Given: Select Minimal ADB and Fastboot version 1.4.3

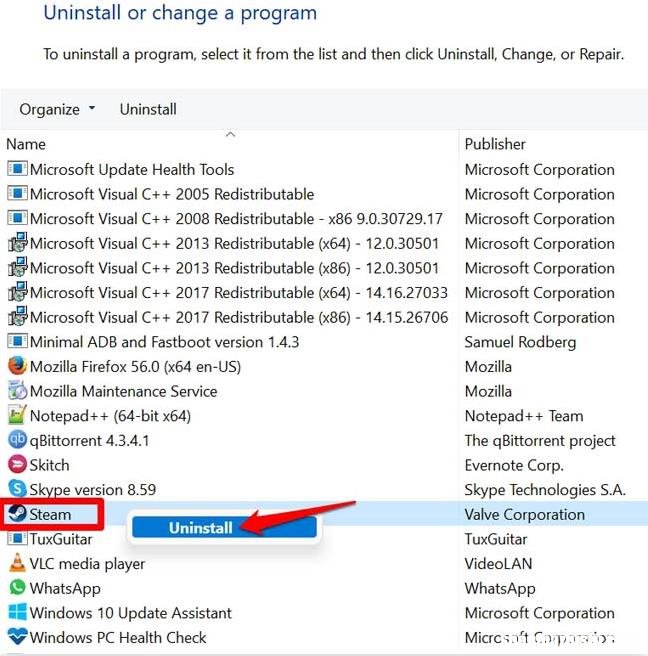Looking at the screenshot, I should (x=164, y=342).
